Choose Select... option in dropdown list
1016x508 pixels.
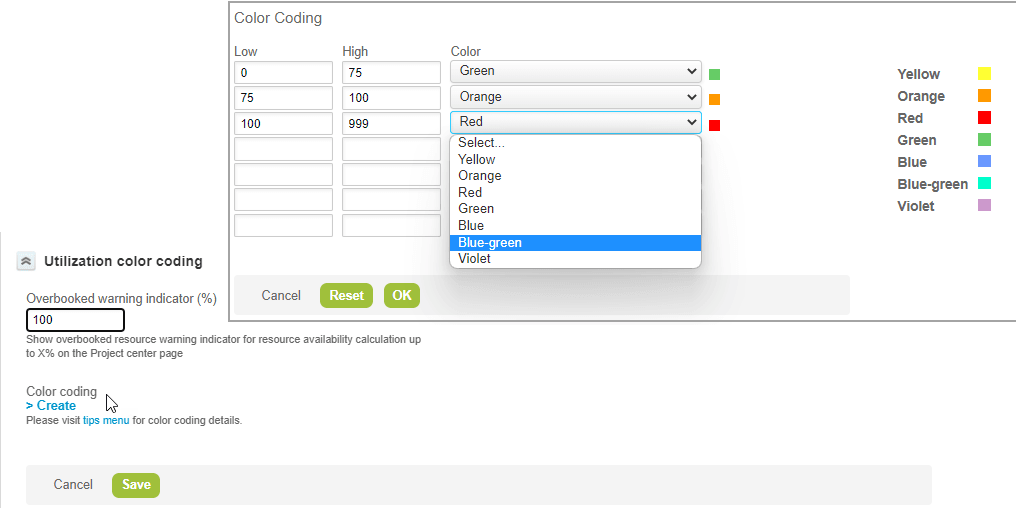[x=575, y=143]
